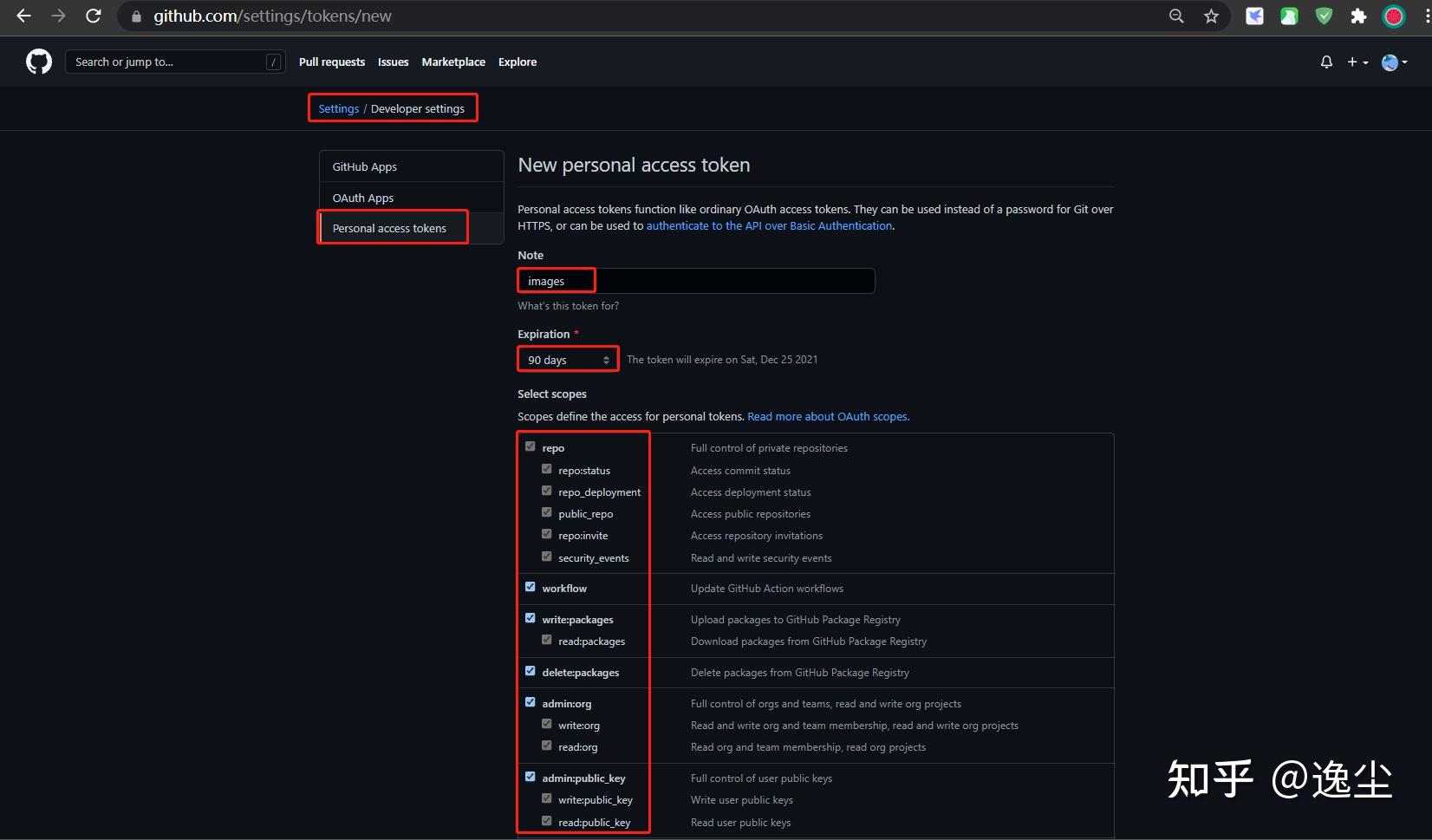Image resolution: width=1432 pixels, height=840 pixels.
Task: Toggle the repo:invite checkbox
Action: [547, 534]
